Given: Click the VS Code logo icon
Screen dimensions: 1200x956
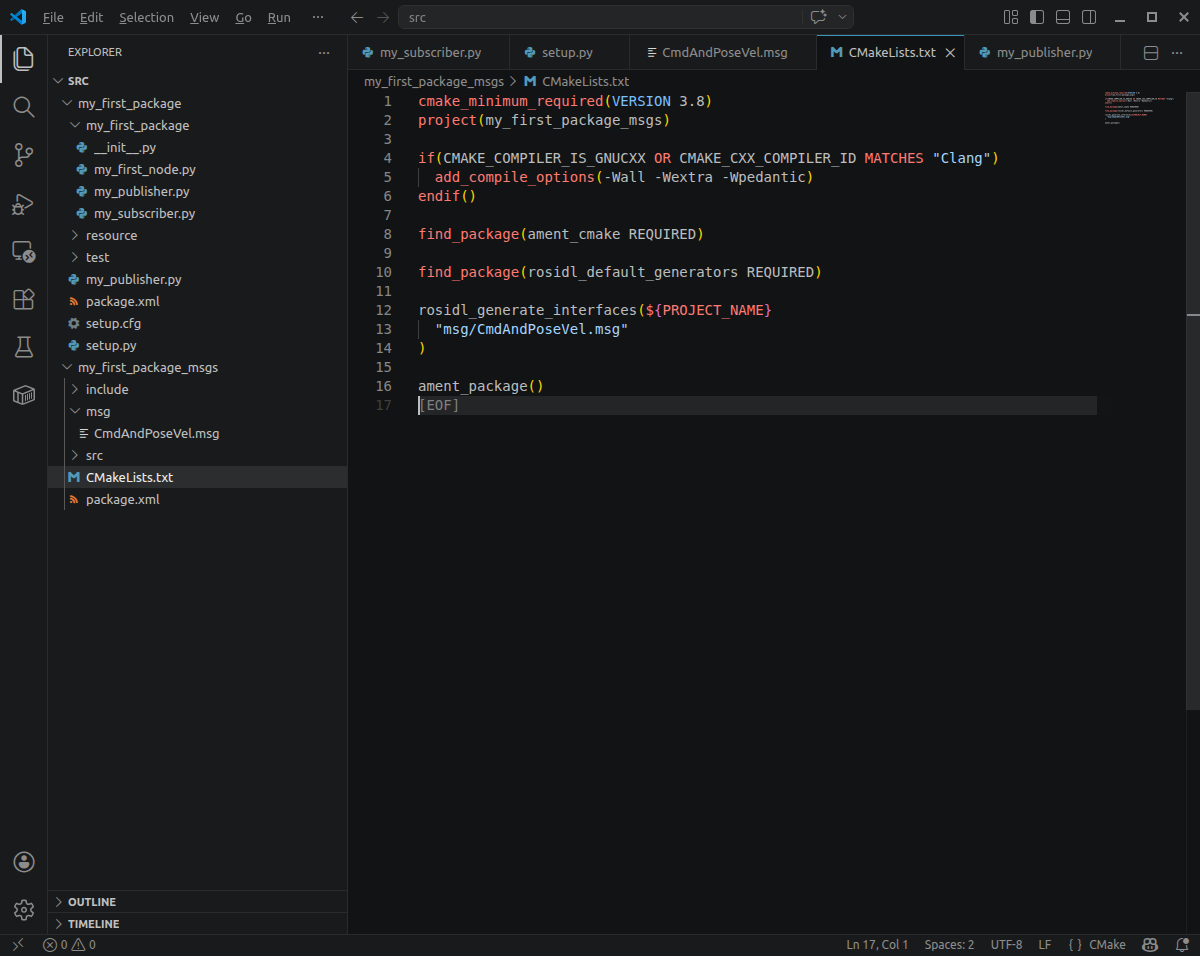Looking at the screenshot, I should 18,17.
